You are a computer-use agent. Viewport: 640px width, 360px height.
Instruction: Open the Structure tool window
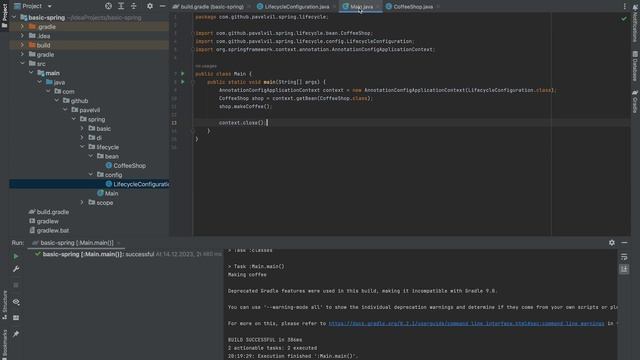pyautogui.click(x=4, y=304)
